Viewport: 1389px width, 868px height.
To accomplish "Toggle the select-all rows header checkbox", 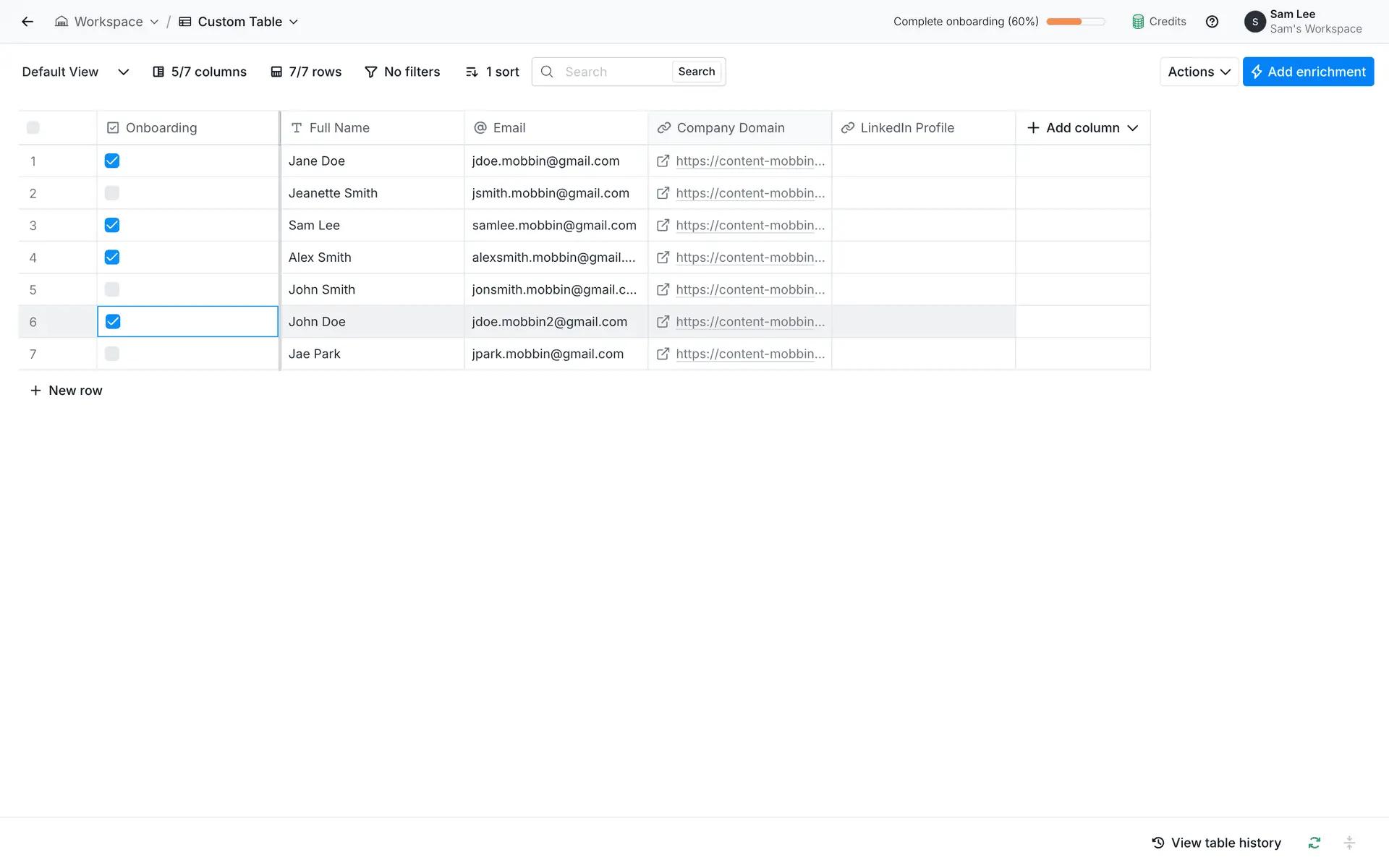I will [33, 128].
